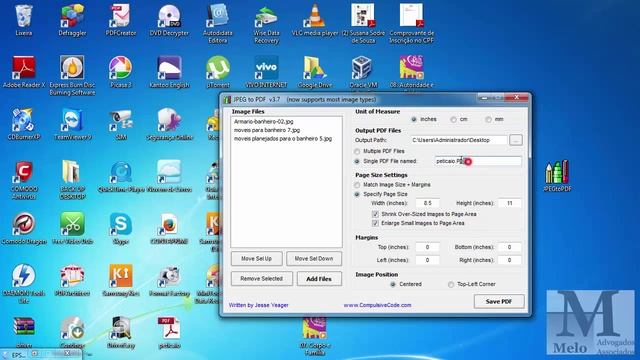Select the Adobe Reader X icon
640x360 pixels.
24,72
